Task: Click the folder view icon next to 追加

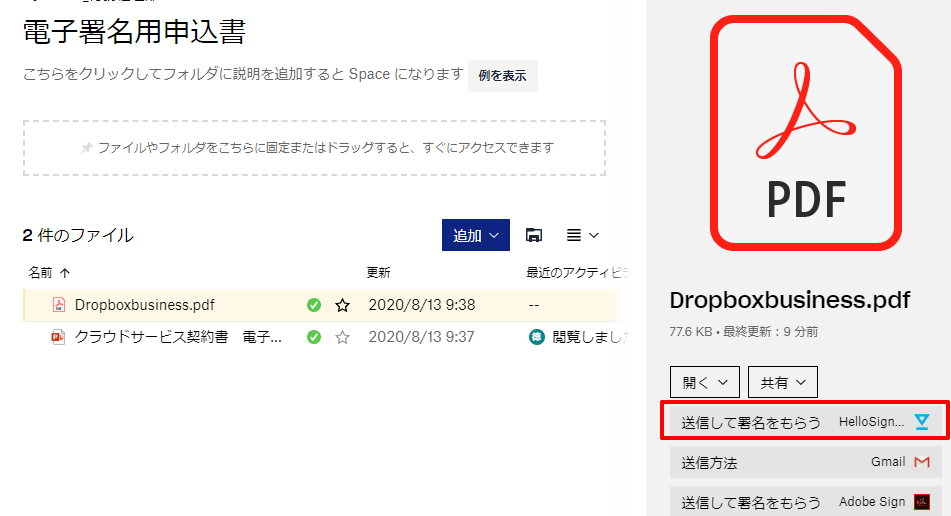Action: [534, 235]
